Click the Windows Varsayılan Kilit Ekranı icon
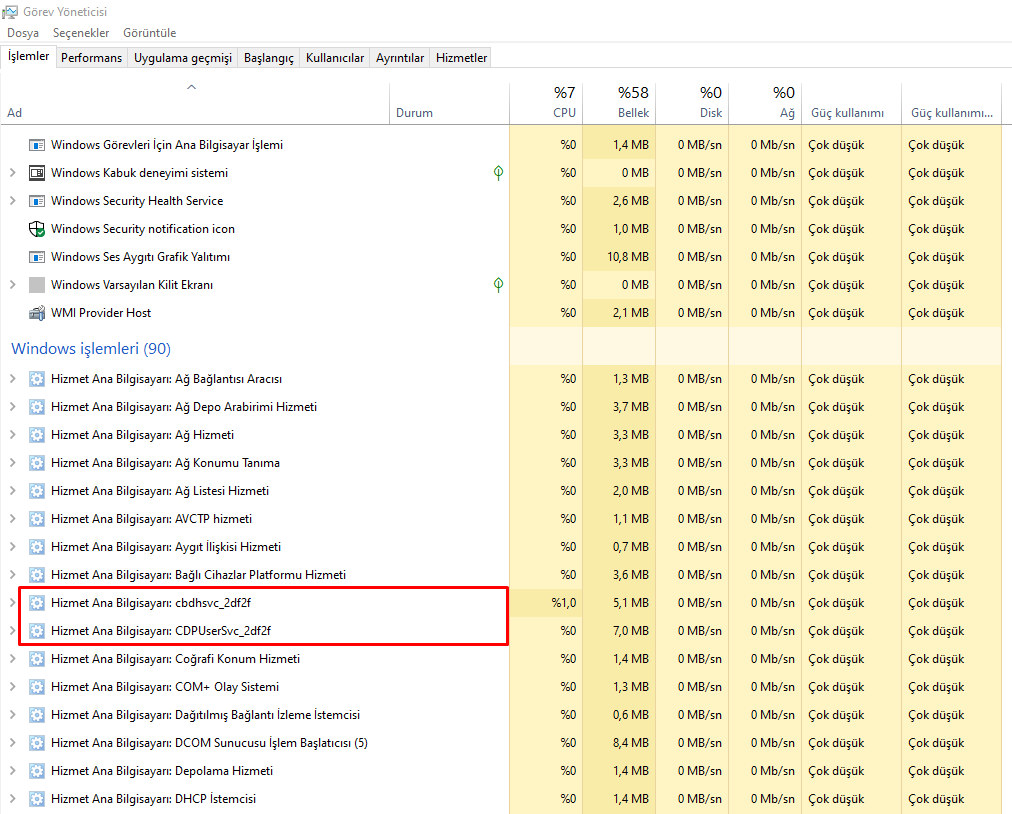This screenshot has width=1012, height=814. pyautogui.click(x=37, y=285)
